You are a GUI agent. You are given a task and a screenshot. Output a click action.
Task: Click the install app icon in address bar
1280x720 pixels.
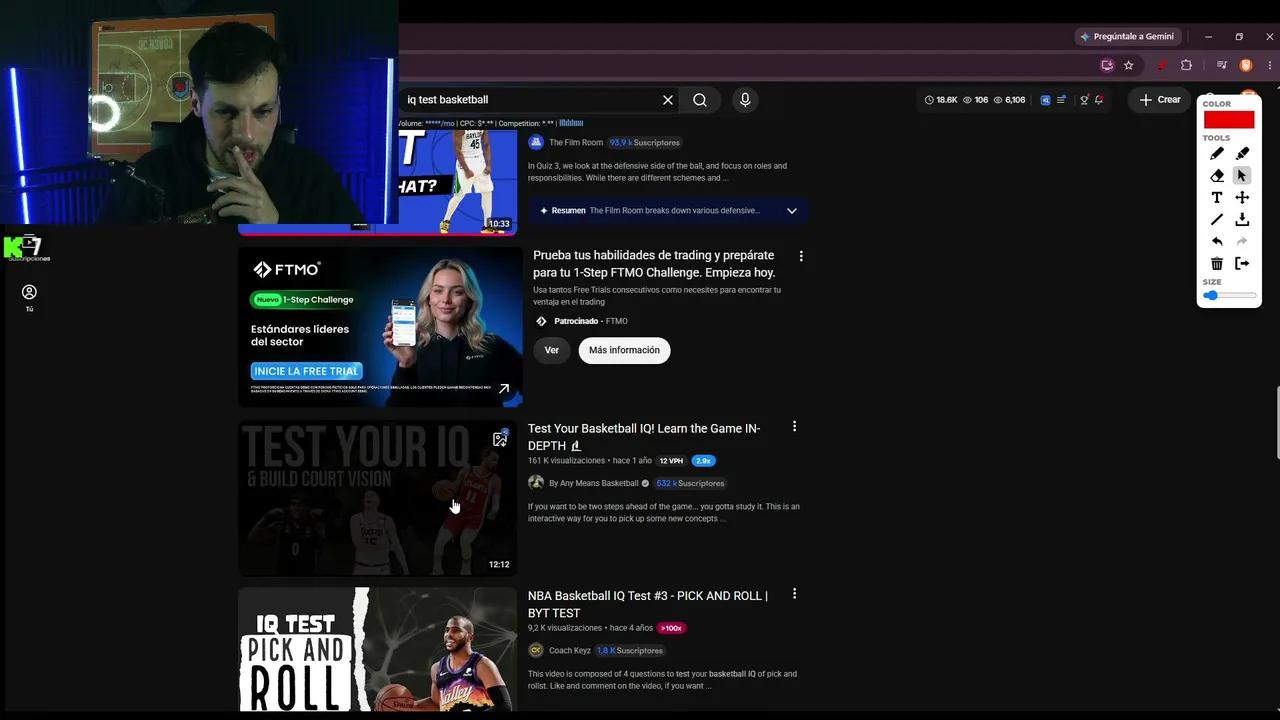click(1107, 66)
